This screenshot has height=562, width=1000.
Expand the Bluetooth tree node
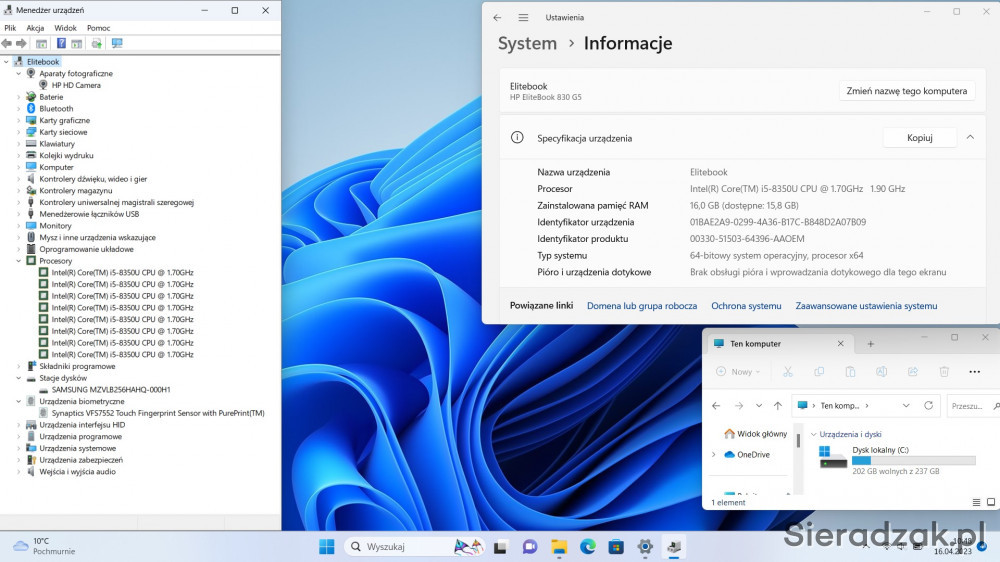pos(18,108)
